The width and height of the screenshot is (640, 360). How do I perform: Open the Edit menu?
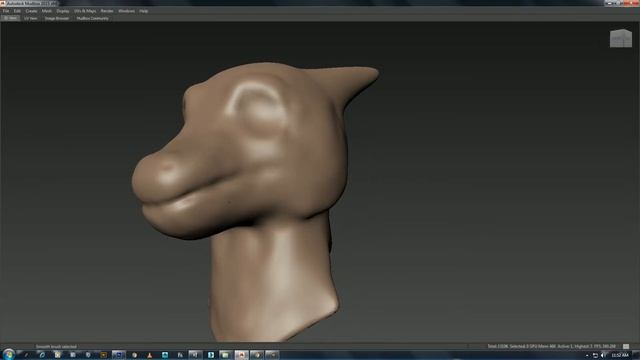click(17, 11)
